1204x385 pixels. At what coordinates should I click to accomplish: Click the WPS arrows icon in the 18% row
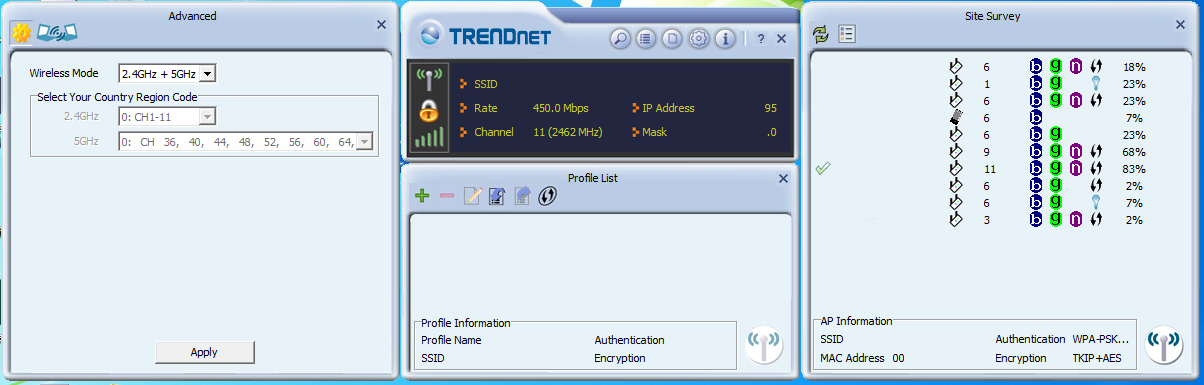[1096, 67]
